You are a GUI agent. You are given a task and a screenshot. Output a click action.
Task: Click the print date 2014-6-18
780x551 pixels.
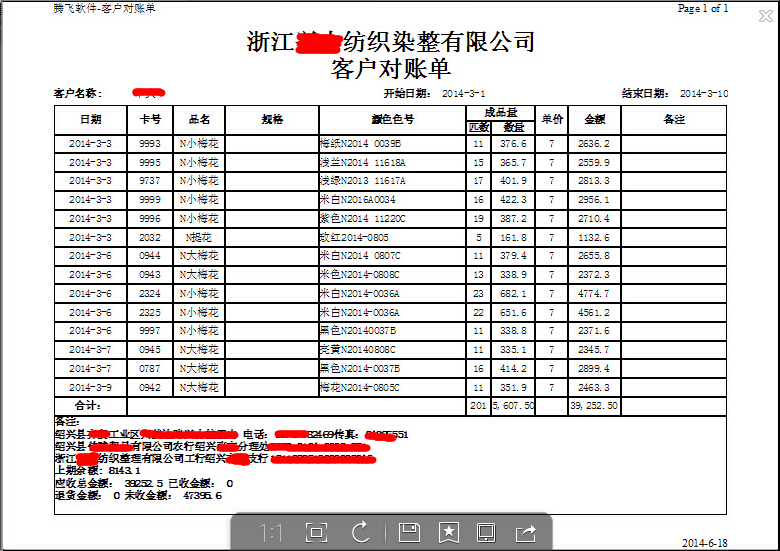[704, 543]
